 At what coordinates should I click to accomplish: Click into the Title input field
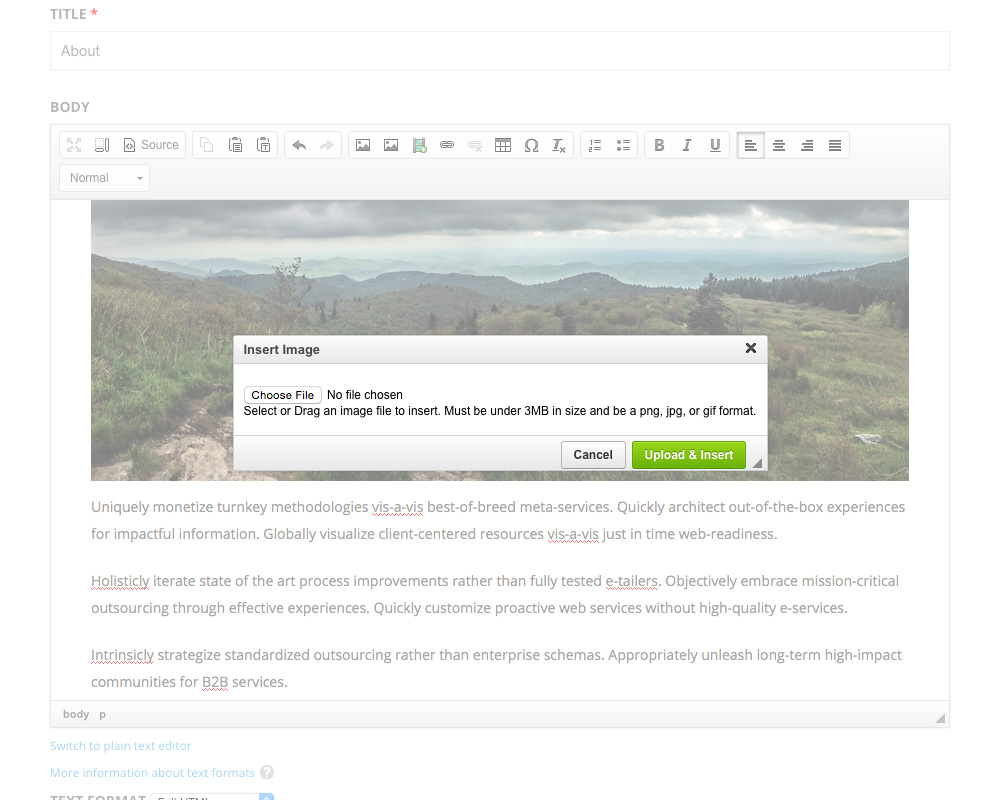[x=500, y=51]
